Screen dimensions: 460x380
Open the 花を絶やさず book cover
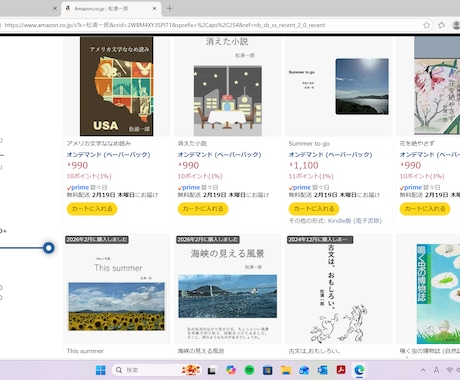(x=437, y=86)
